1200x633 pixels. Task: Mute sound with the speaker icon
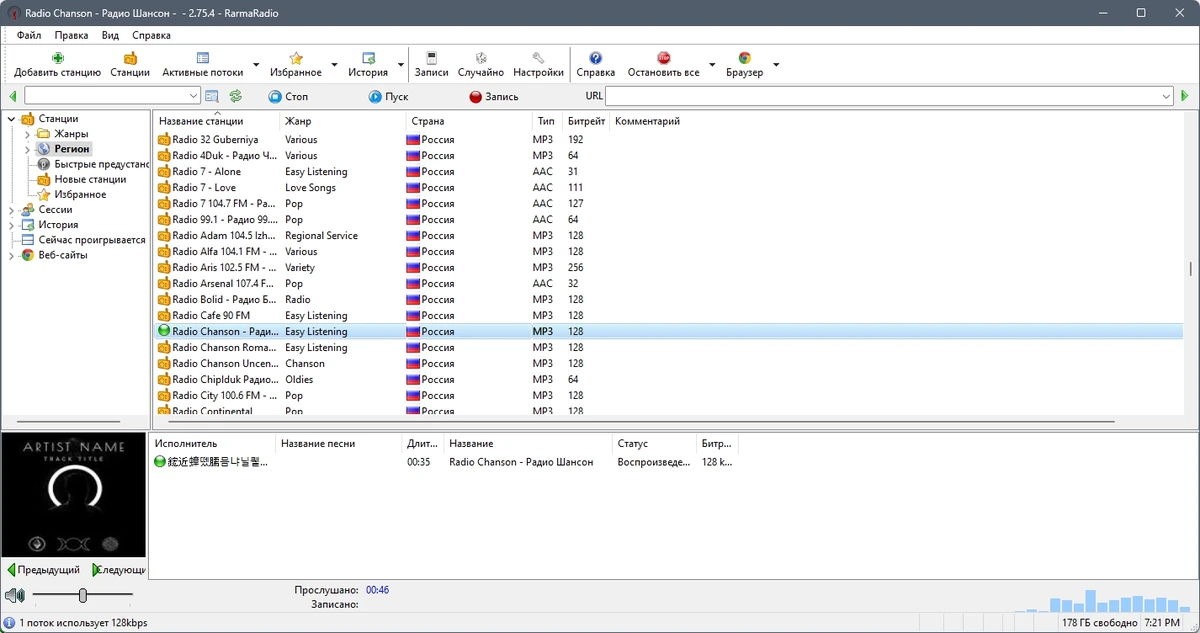pos(14,596)
